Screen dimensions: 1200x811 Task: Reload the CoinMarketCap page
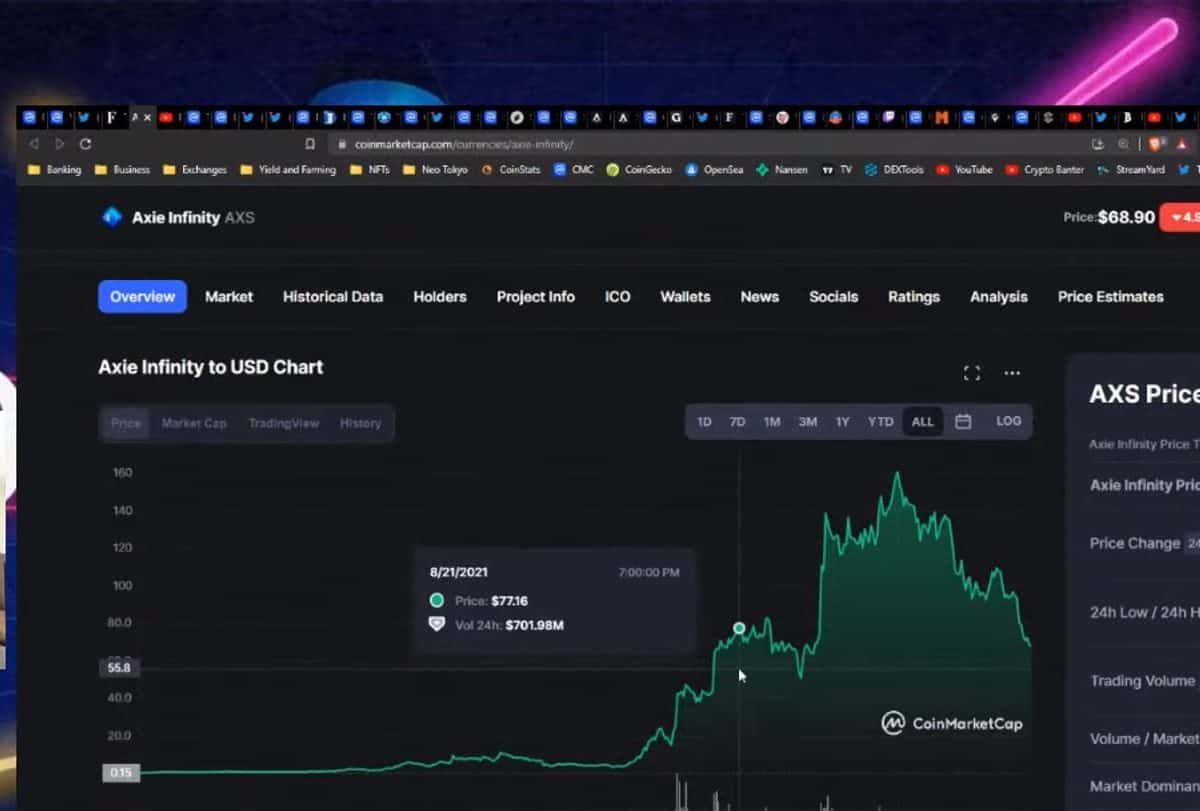85,144
